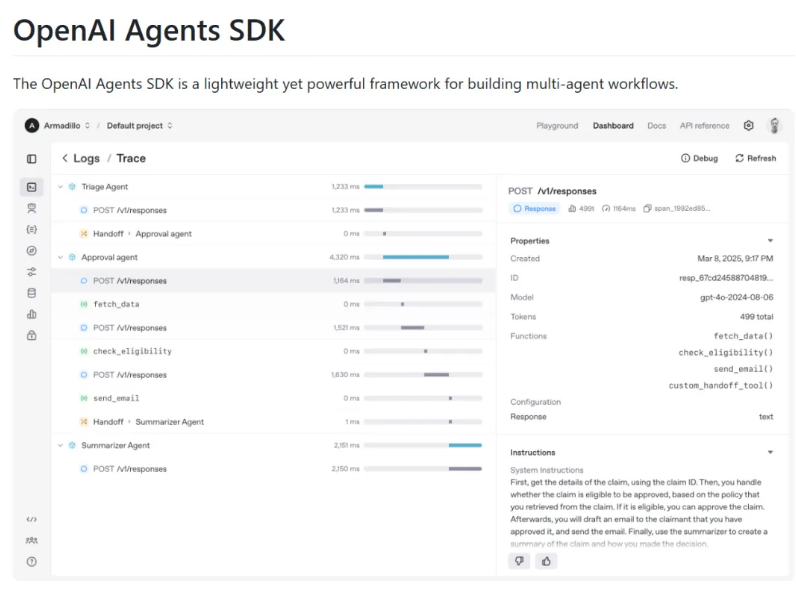The width and height of the screenshot is (796, 602).
Task: Click the 1164ms duration clock icon
Action: 606,209
